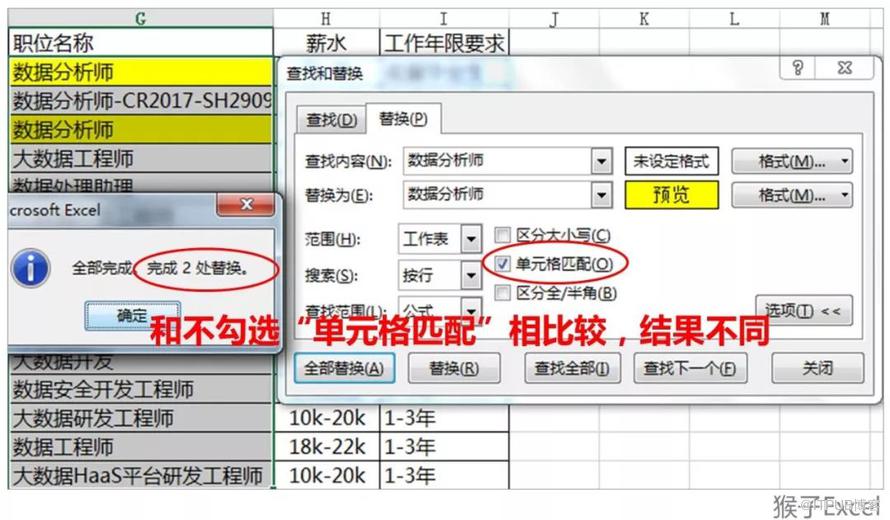Click the blue information icon in message box
This screenshot has height=520, width=890.
[31, 268]
